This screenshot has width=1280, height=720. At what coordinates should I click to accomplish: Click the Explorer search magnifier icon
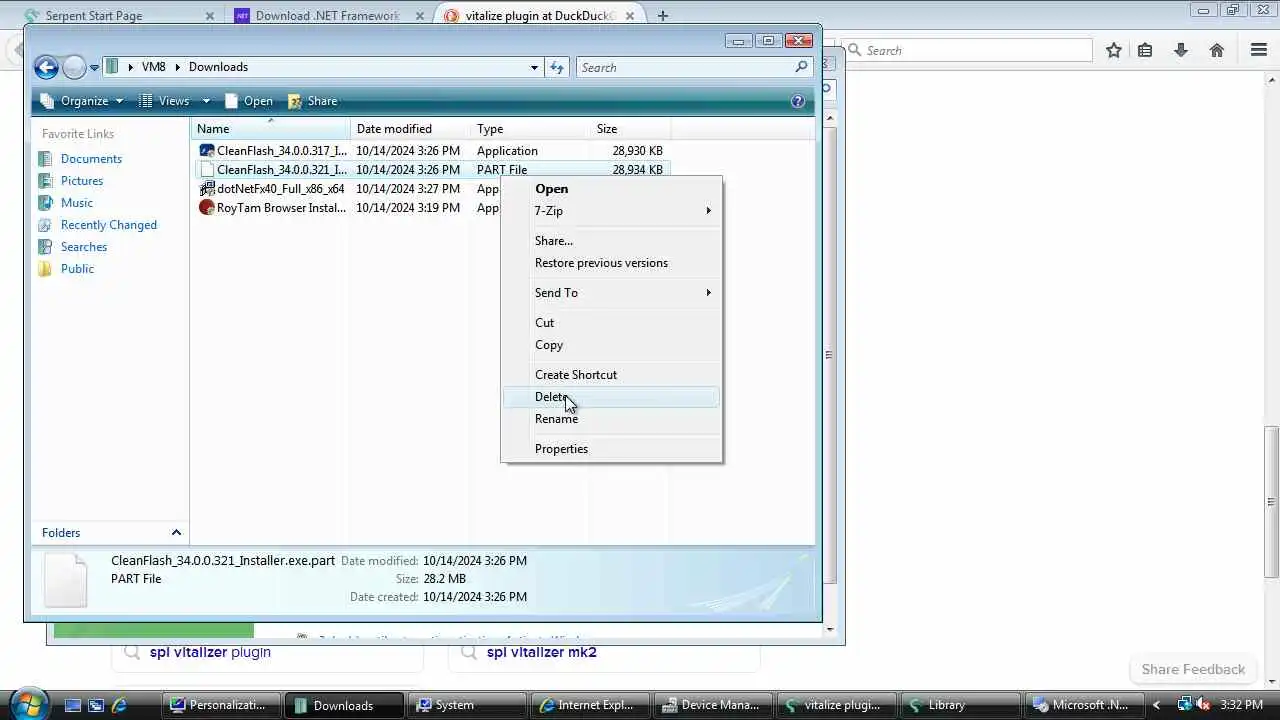pos(801,67)
